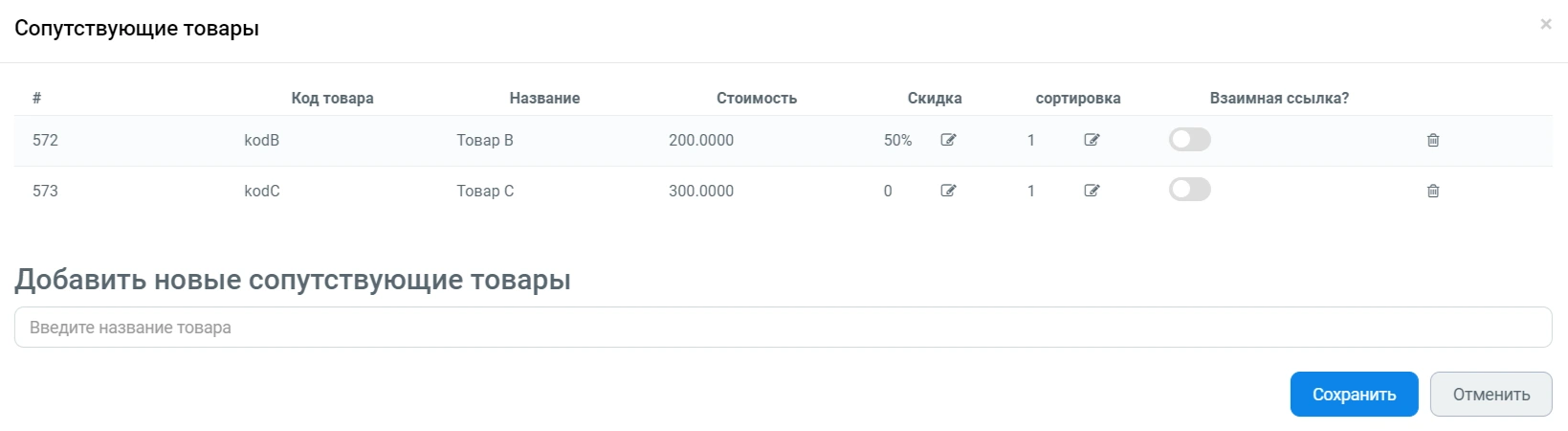
Task: Click the Название column header
Action: pos(544,99)
